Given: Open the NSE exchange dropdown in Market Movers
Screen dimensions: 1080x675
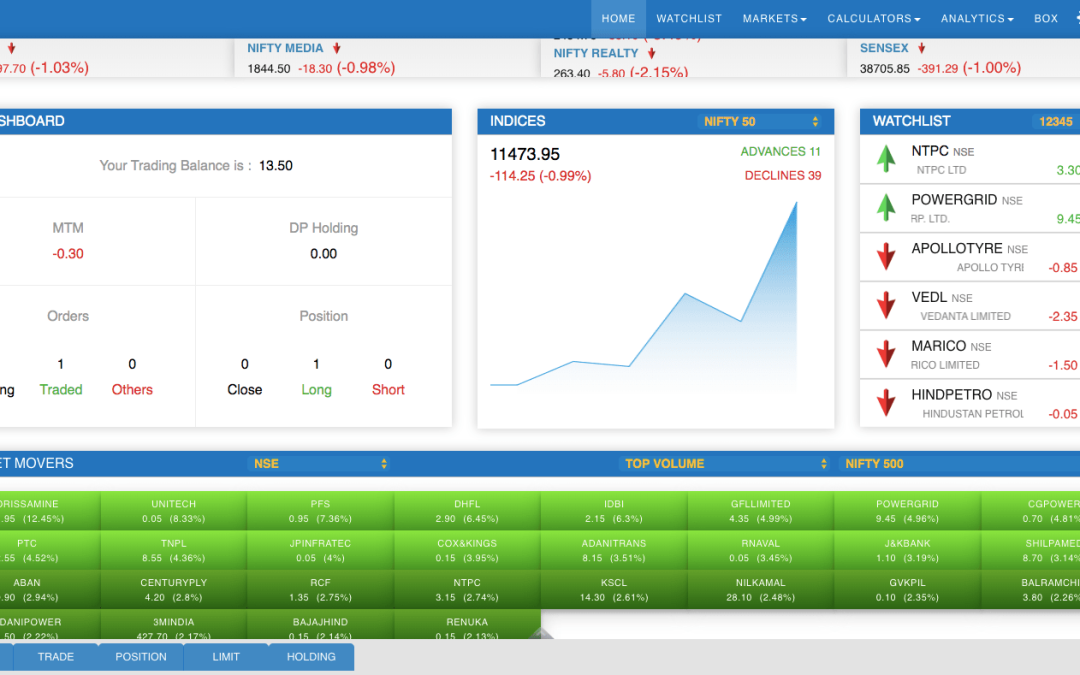Looking at the screenshot, I should click(x=320, y=464).
